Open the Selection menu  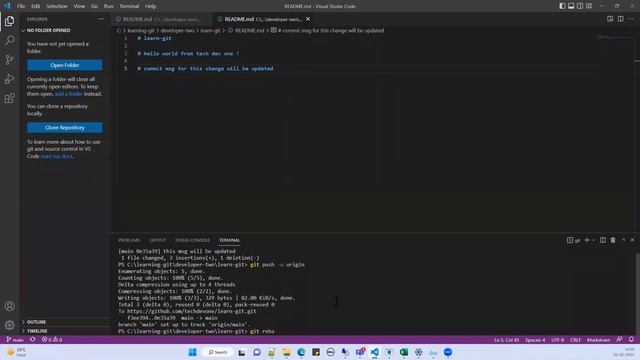point(57,6)
